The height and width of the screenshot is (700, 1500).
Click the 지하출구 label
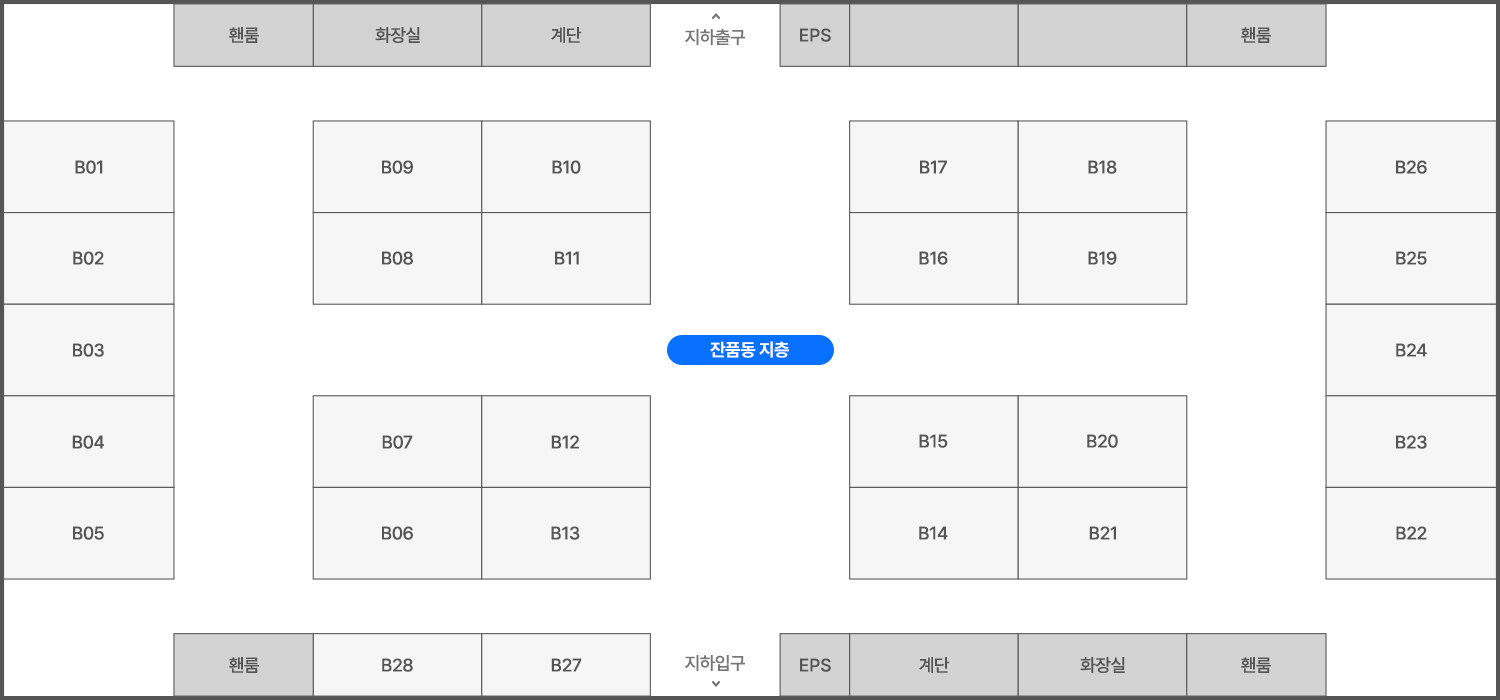715,37
